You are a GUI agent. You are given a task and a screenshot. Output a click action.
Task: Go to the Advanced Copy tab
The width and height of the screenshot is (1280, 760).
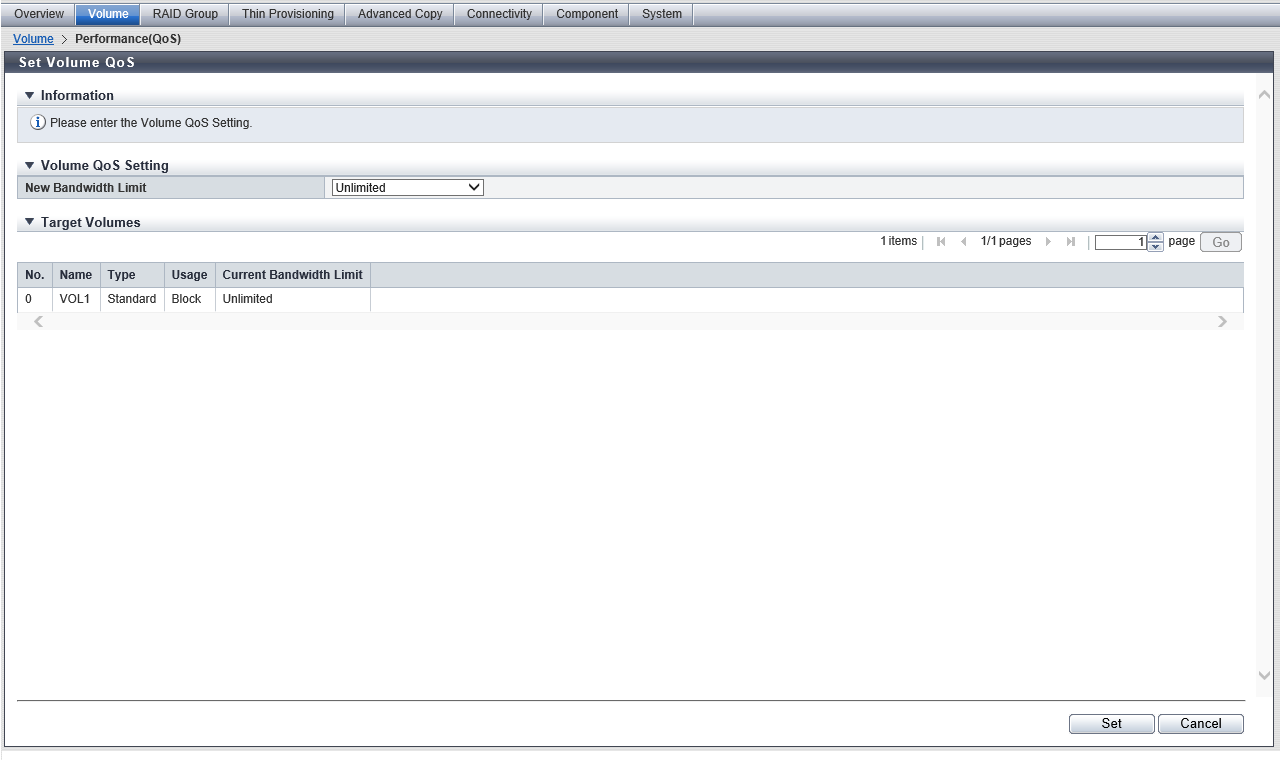coord(400,14)
